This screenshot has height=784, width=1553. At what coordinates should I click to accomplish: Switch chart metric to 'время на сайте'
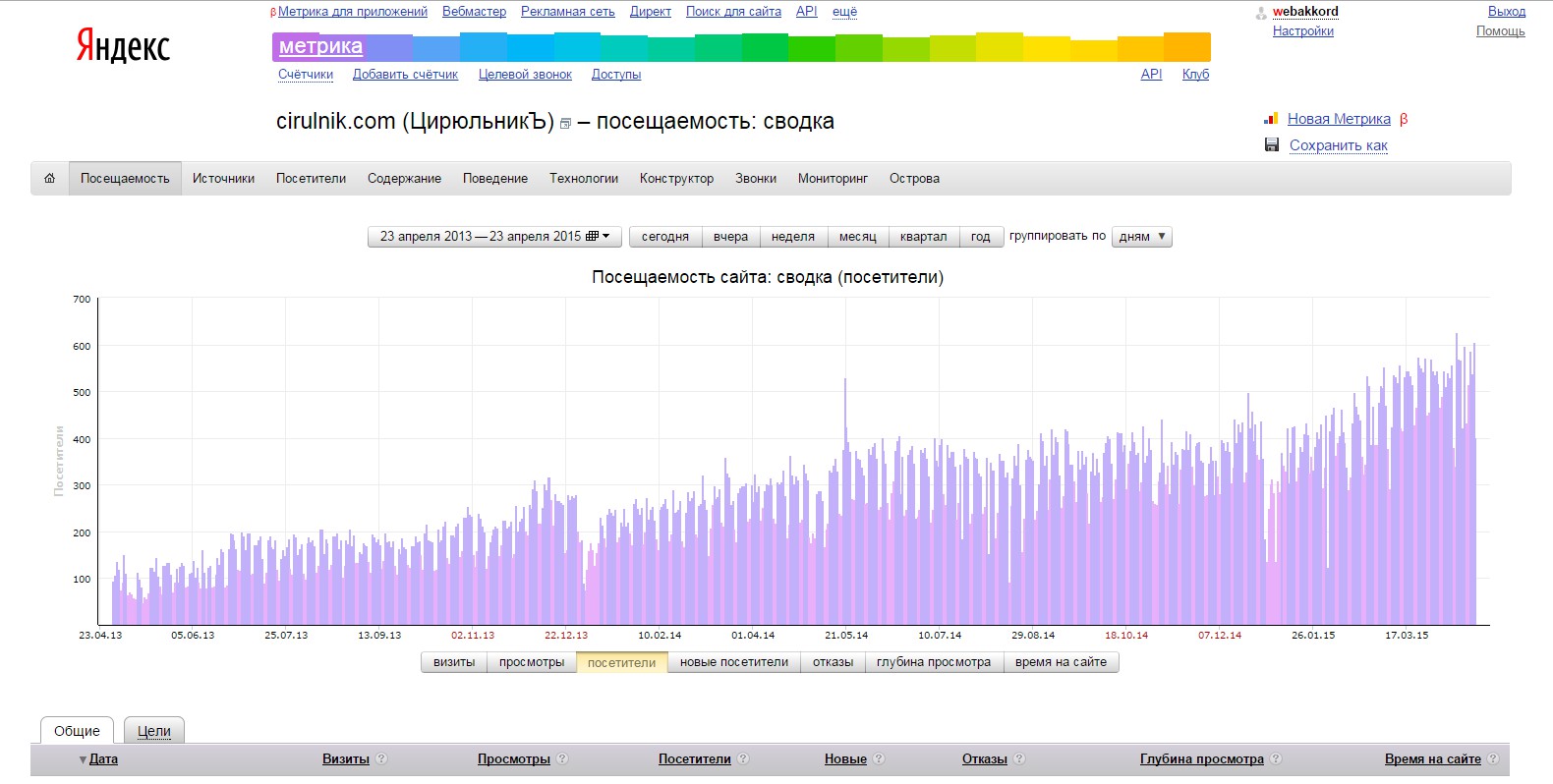(1061, 662)
